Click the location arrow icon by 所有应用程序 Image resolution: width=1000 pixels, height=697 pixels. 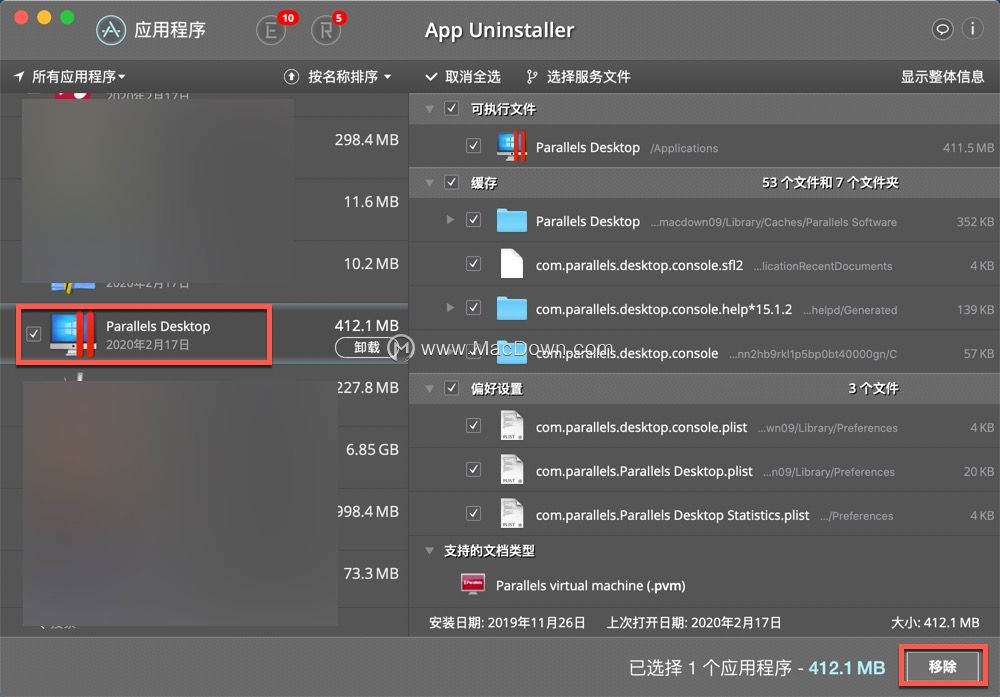click(x=19, y=77)
